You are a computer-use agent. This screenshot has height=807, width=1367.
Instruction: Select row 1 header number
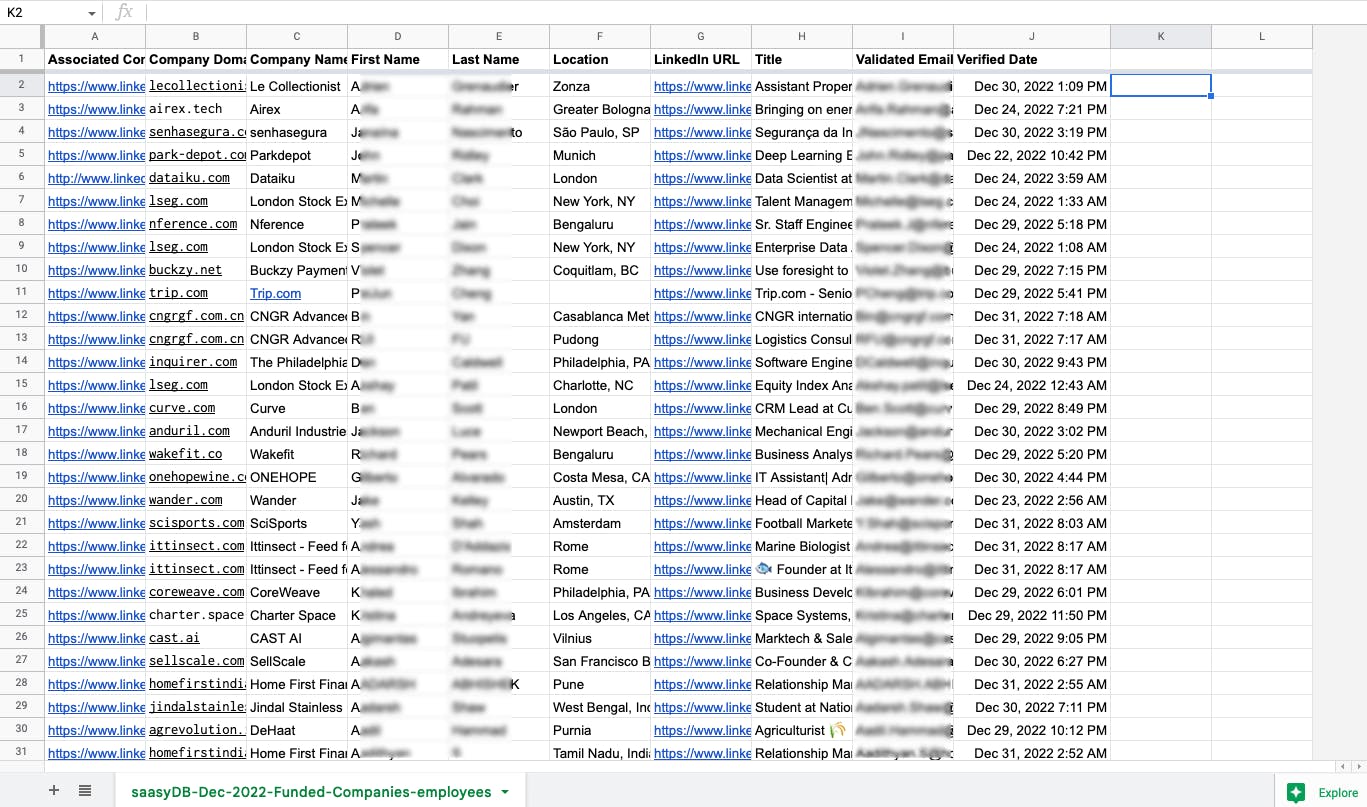(x=22, y=59)
